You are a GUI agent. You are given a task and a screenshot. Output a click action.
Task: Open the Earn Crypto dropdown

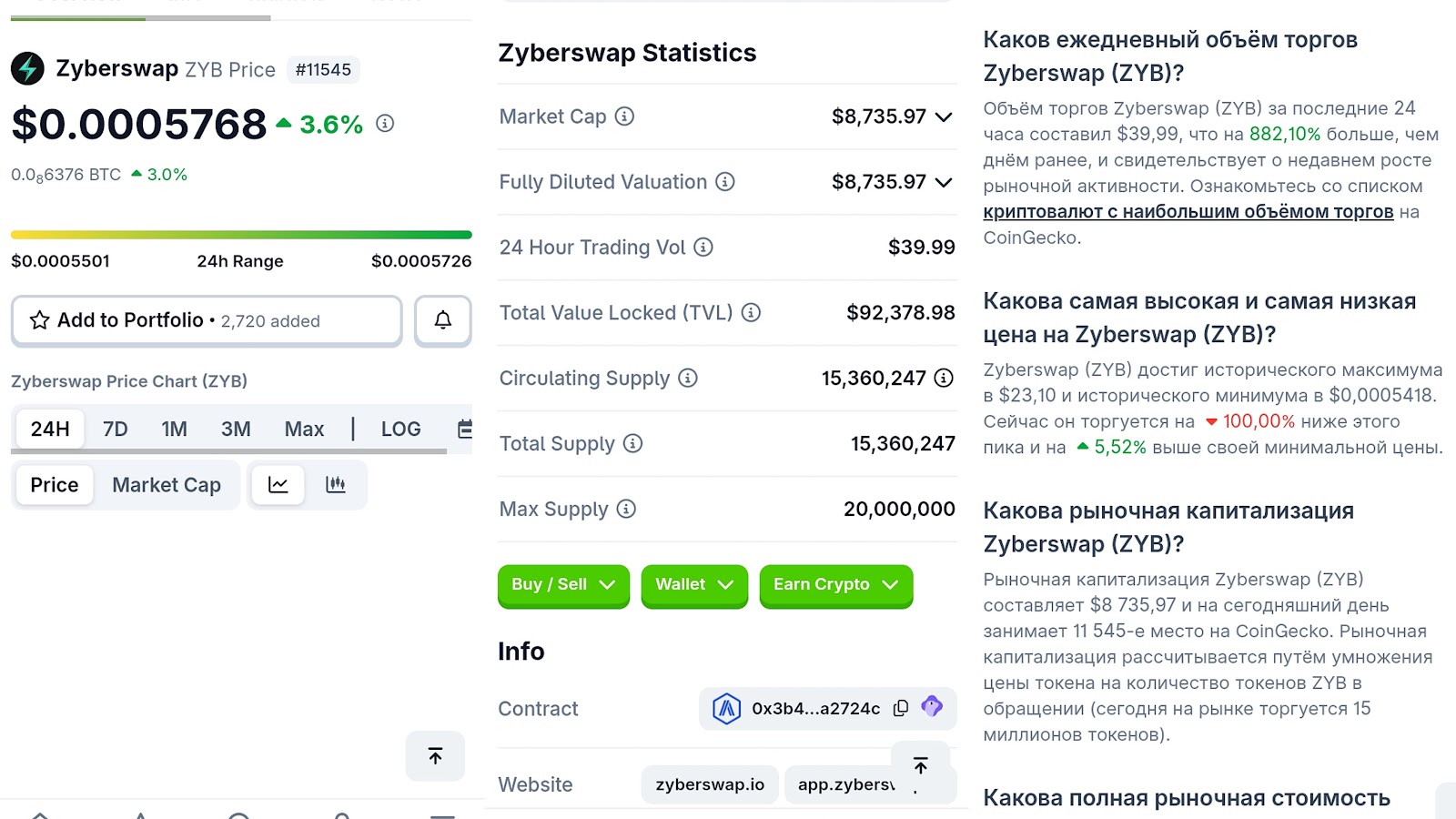[x=835, y=585]
